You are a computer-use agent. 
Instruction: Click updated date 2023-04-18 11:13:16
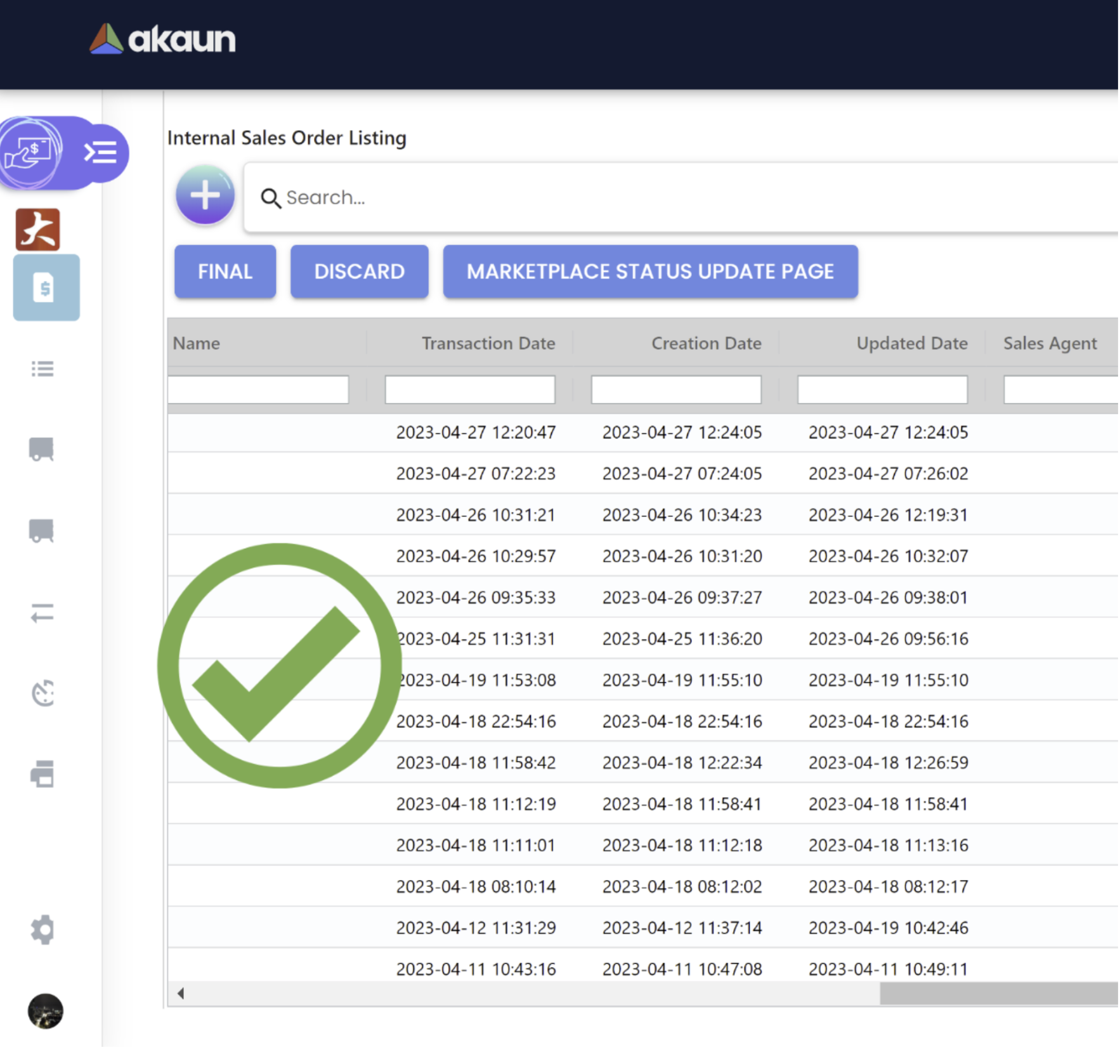click(x=888, y=845)
